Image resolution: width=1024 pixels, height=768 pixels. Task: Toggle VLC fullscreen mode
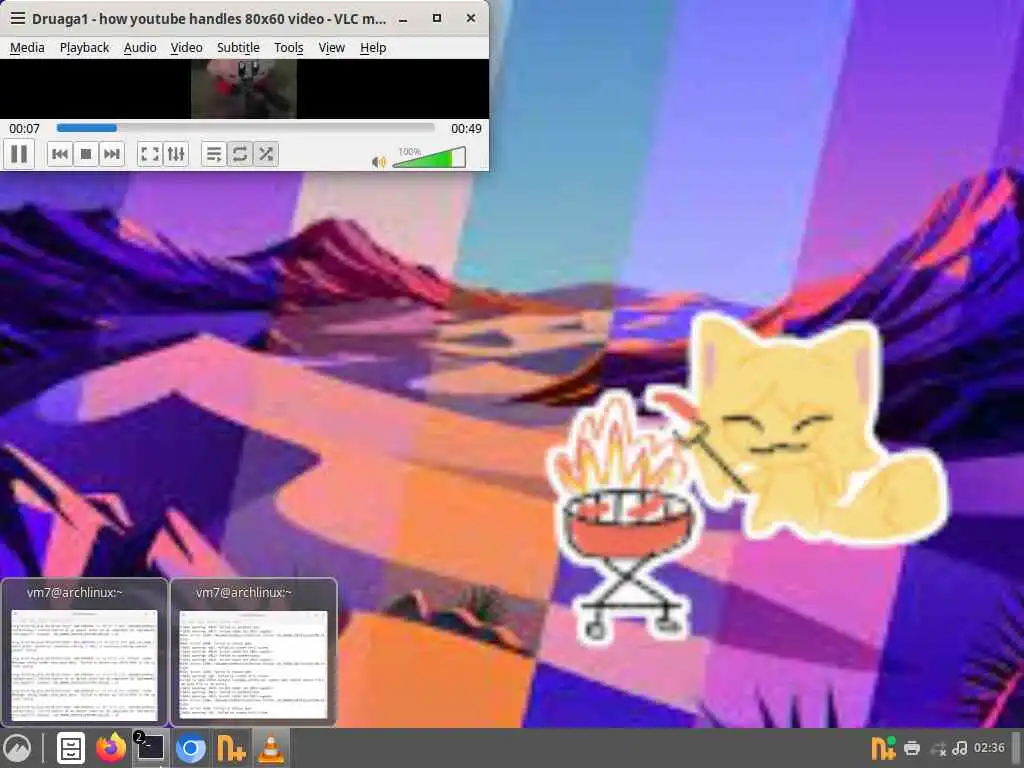pos(150,154)
